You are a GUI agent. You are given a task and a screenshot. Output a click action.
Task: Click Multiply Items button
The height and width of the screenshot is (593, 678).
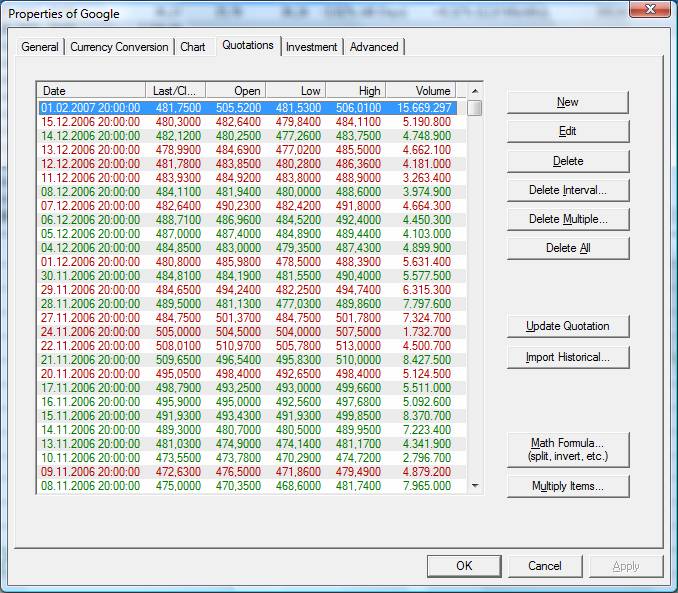tap(568, 486)
